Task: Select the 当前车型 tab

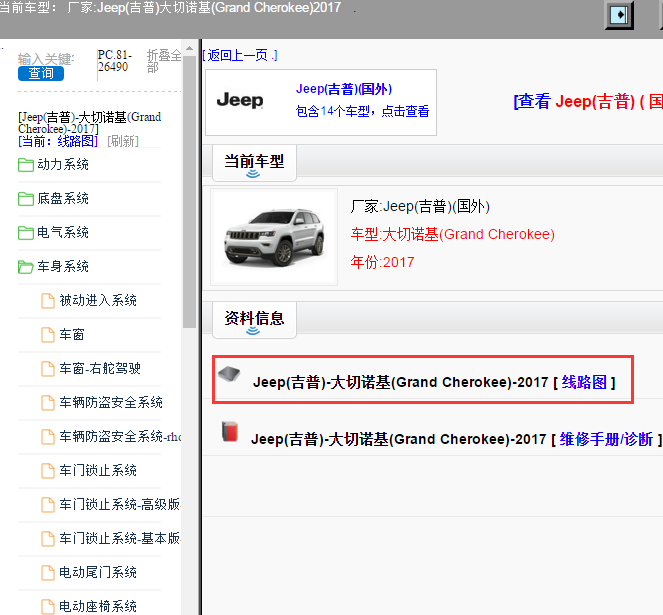Action: (x=254, y=163)
